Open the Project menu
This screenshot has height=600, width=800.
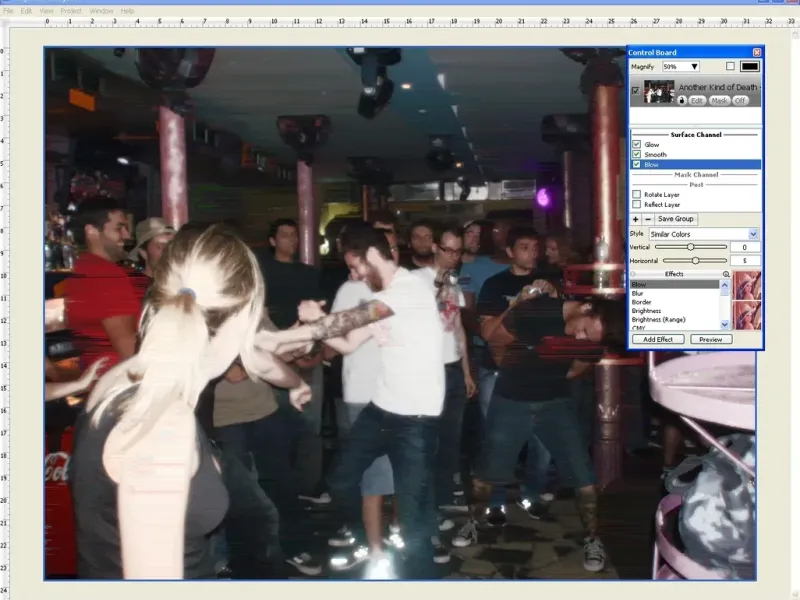click(x=72, y=11)
